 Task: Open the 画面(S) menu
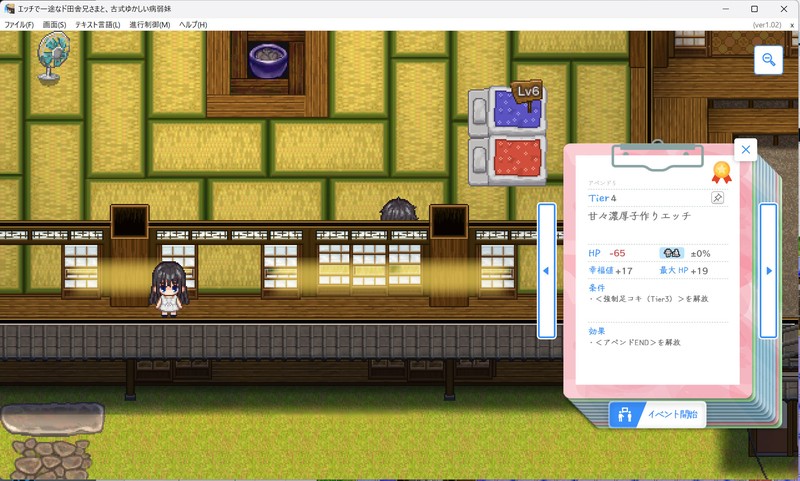click(x=54, y=24)
